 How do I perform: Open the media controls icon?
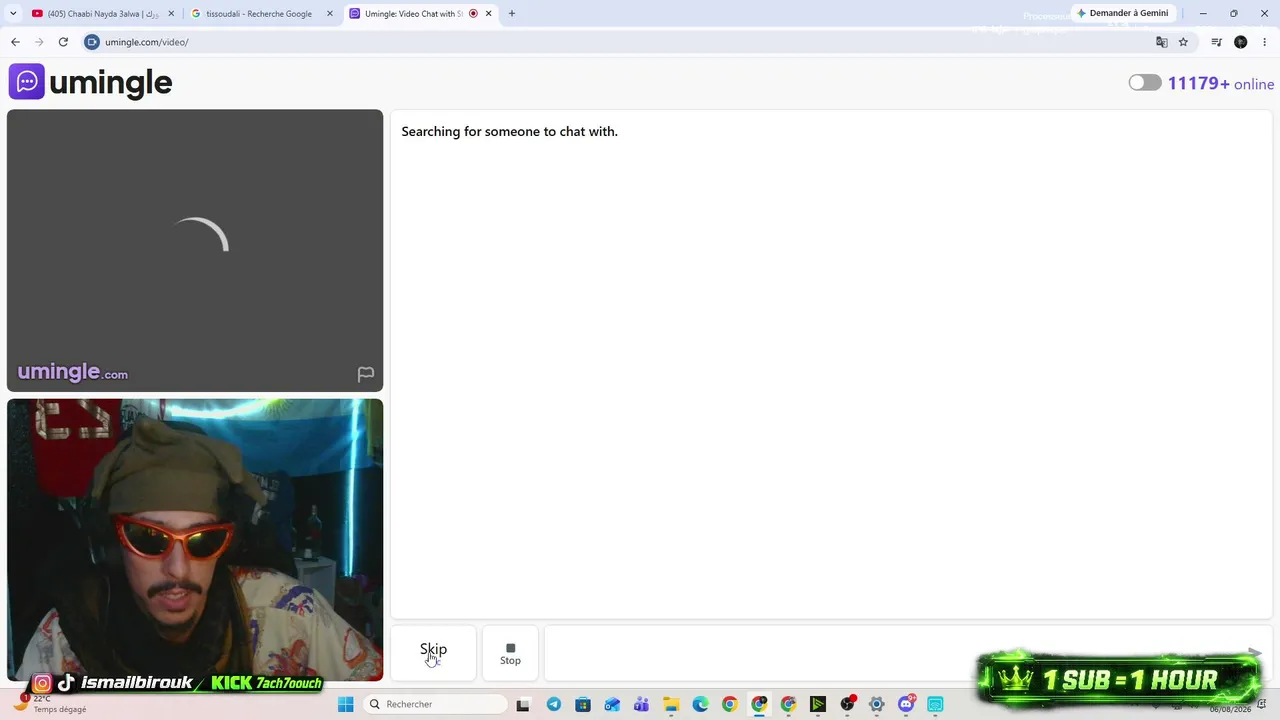click(x=1217, y=42)
